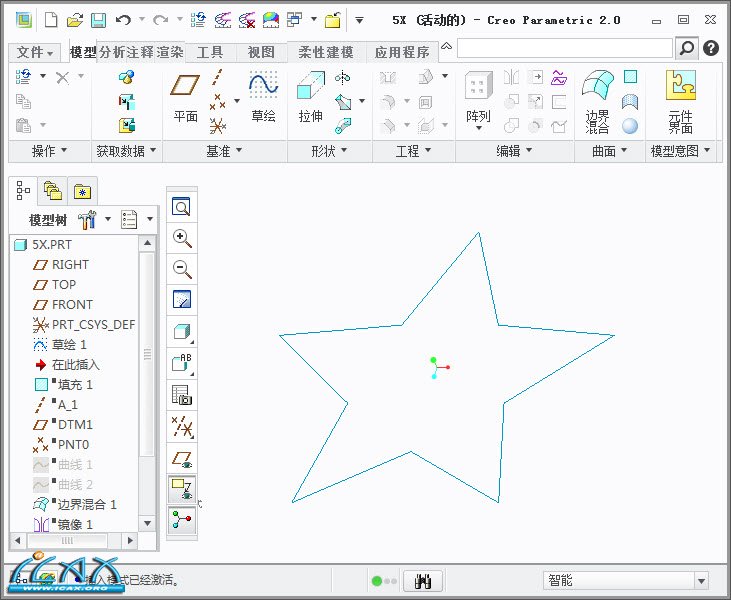Viewport: 731px width, 600px height.
Task: Toggle spin center display button
Action: coord(182,520)
